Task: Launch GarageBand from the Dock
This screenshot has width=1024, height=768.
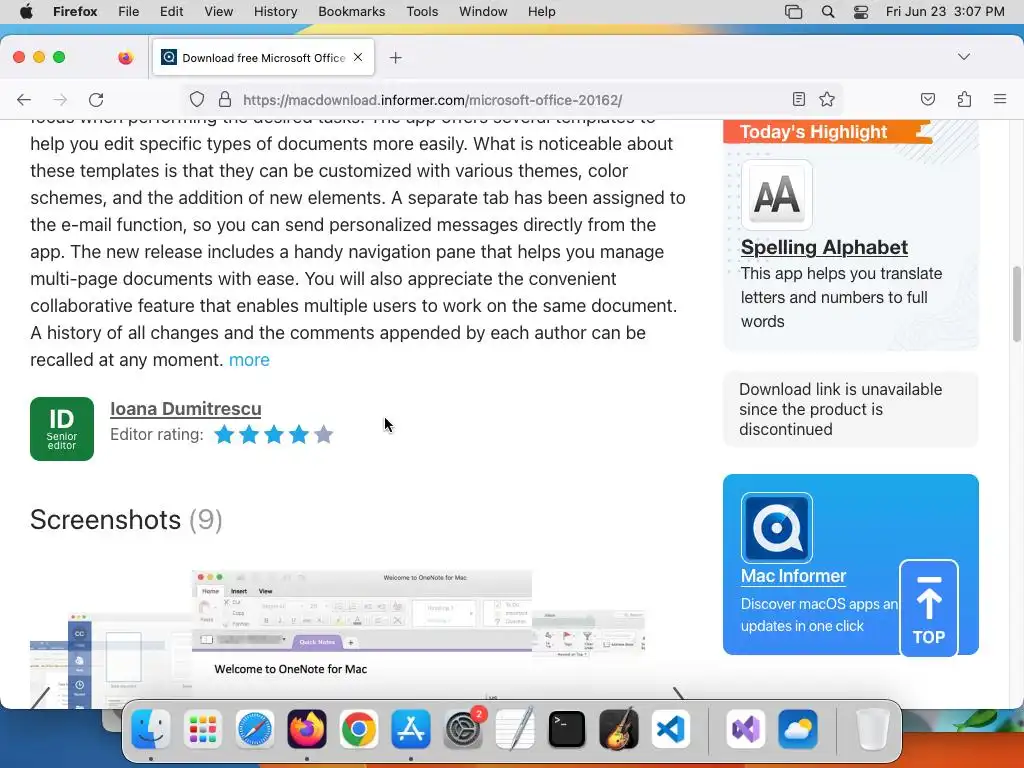Action: point(618,729)
